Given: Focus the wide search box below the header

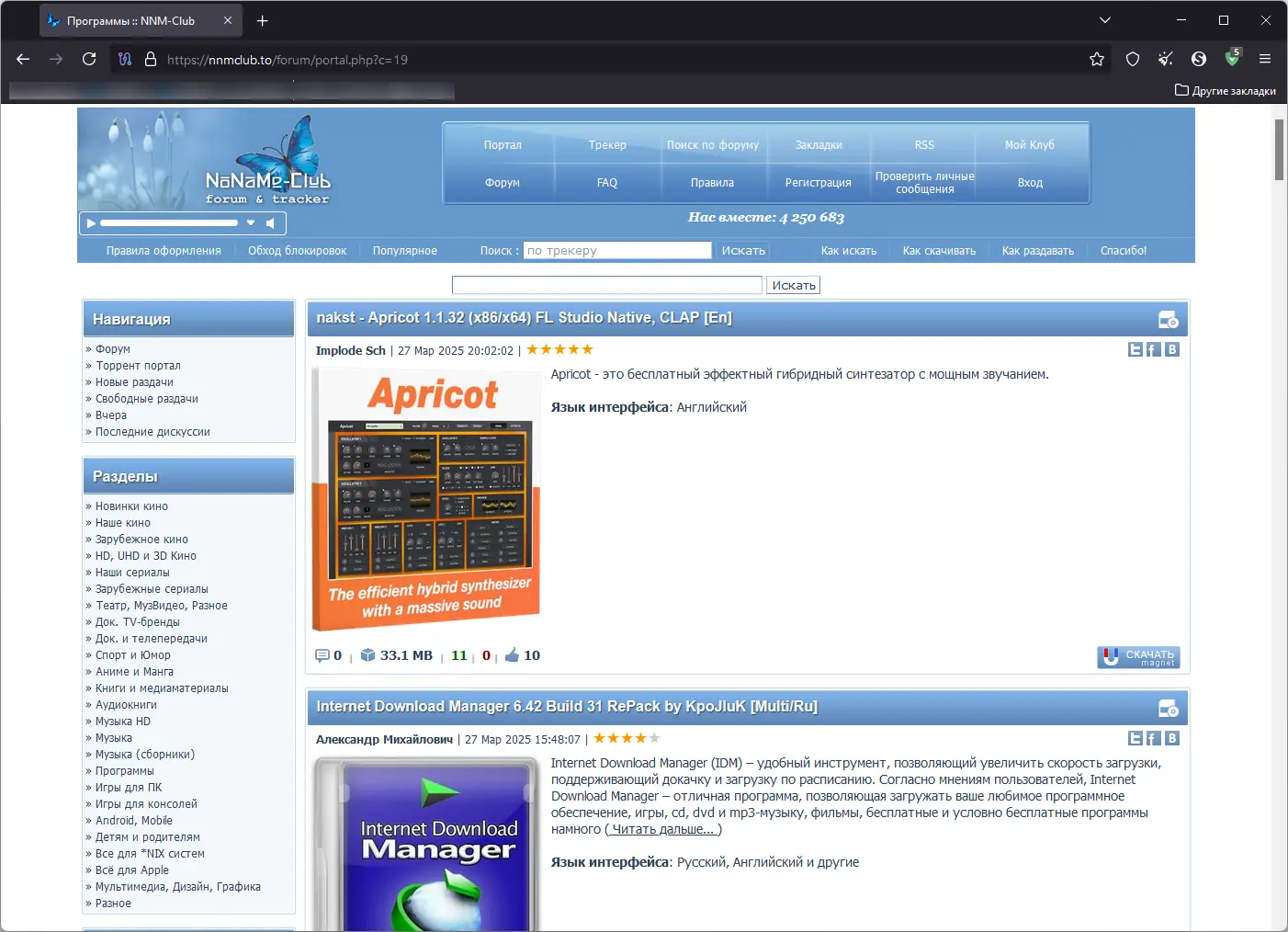Looking at the screenshot, I should 607,285.
